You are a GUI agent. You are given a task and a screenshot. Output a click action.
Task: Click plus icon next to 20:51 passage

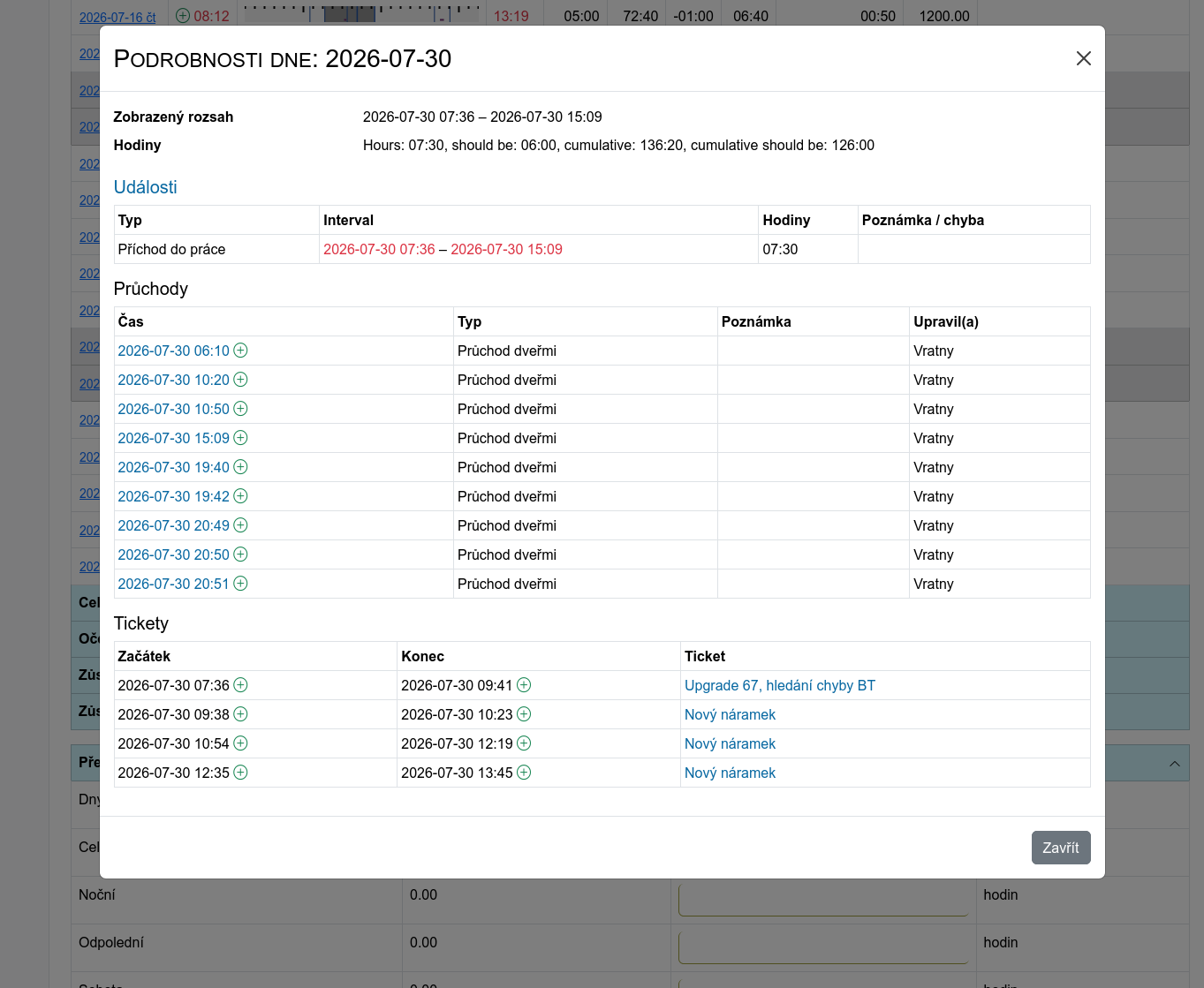click(x=240, y=584)
